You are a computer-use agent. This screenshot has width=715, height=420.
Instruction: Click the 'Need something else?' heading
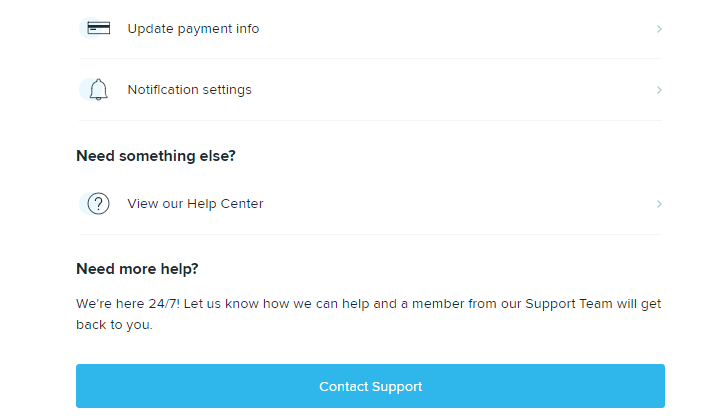pos(156,156)
